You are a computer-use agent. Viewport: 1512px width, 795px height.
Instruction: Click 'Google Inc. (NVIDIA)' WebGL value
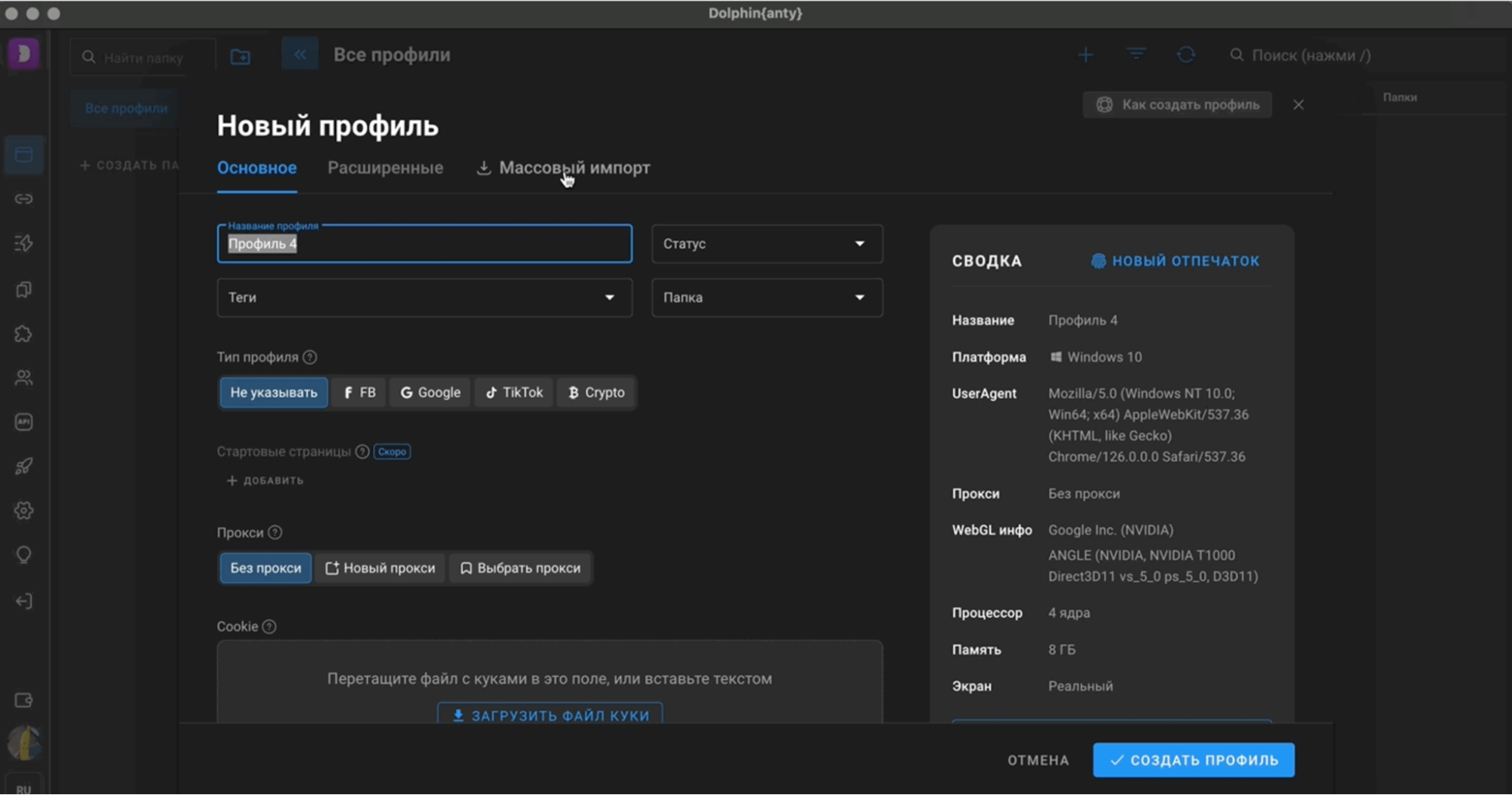pyautogui.click(x=1110, y=530)
